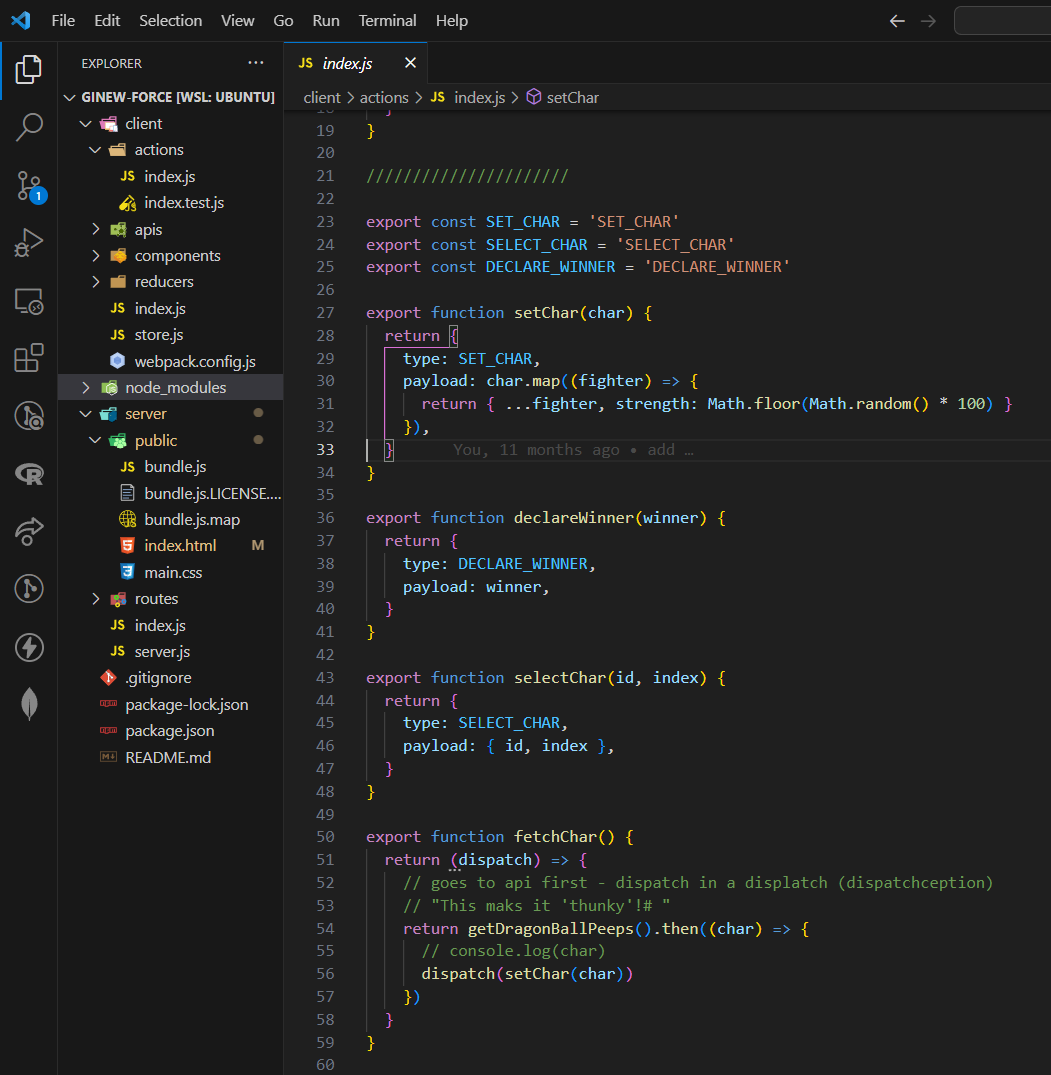Click line number 50 in the gutter
This screenshot has width=1051, height=1075.
click(x=325, y=837)
